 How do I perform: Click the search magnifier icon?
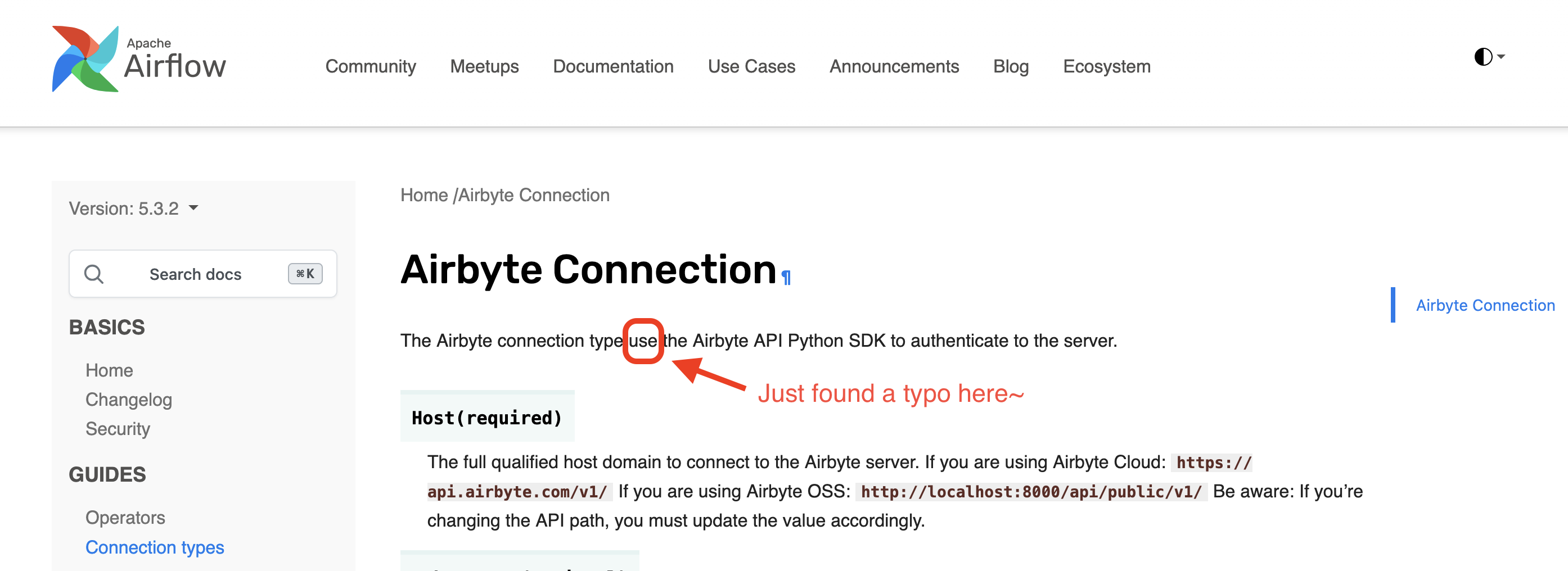tap(94, 274)
